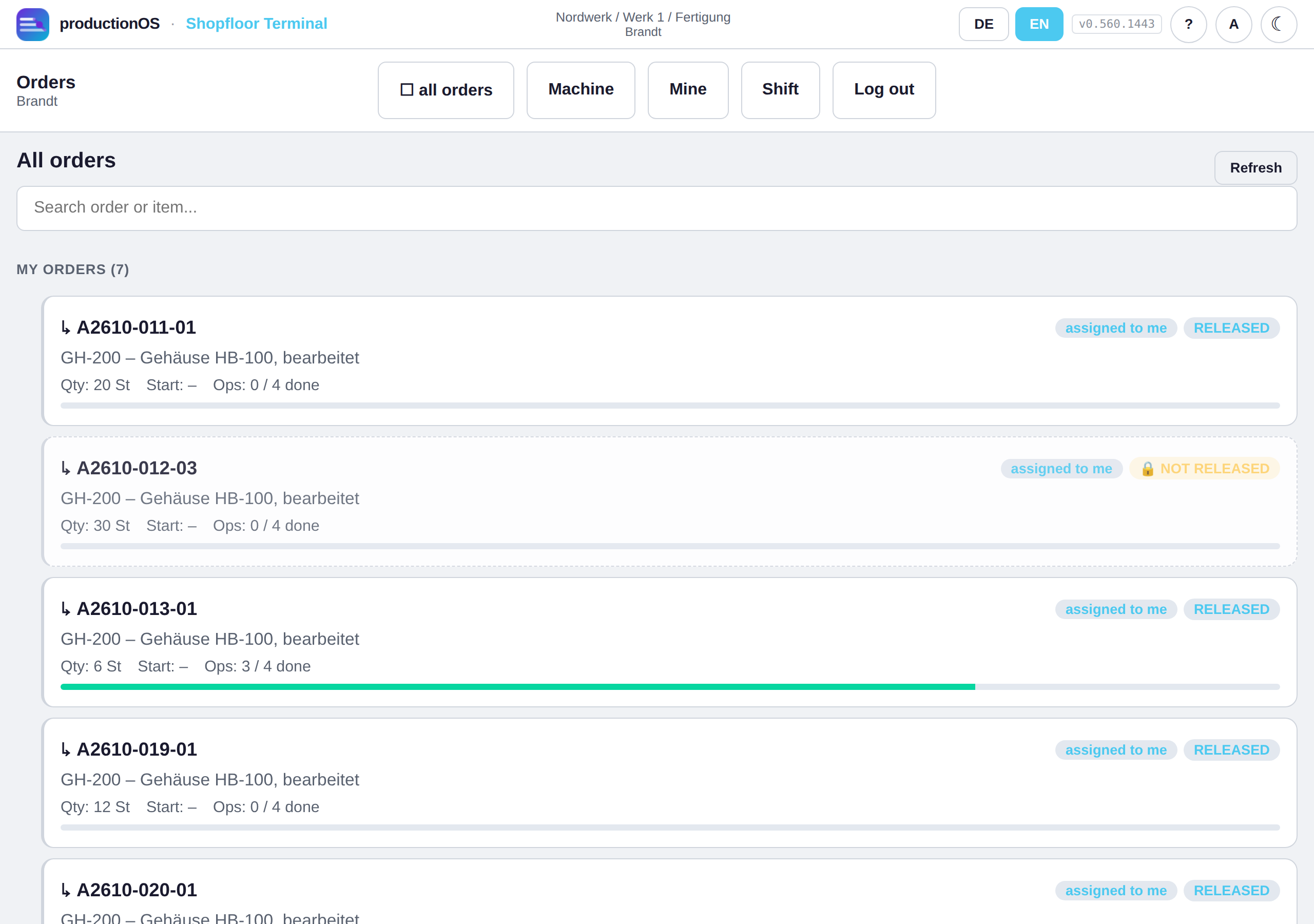Viewport: 1314px width, 924px height.
Task: Toggle dark mode moon icon
Action: [x=1278, y=24]
